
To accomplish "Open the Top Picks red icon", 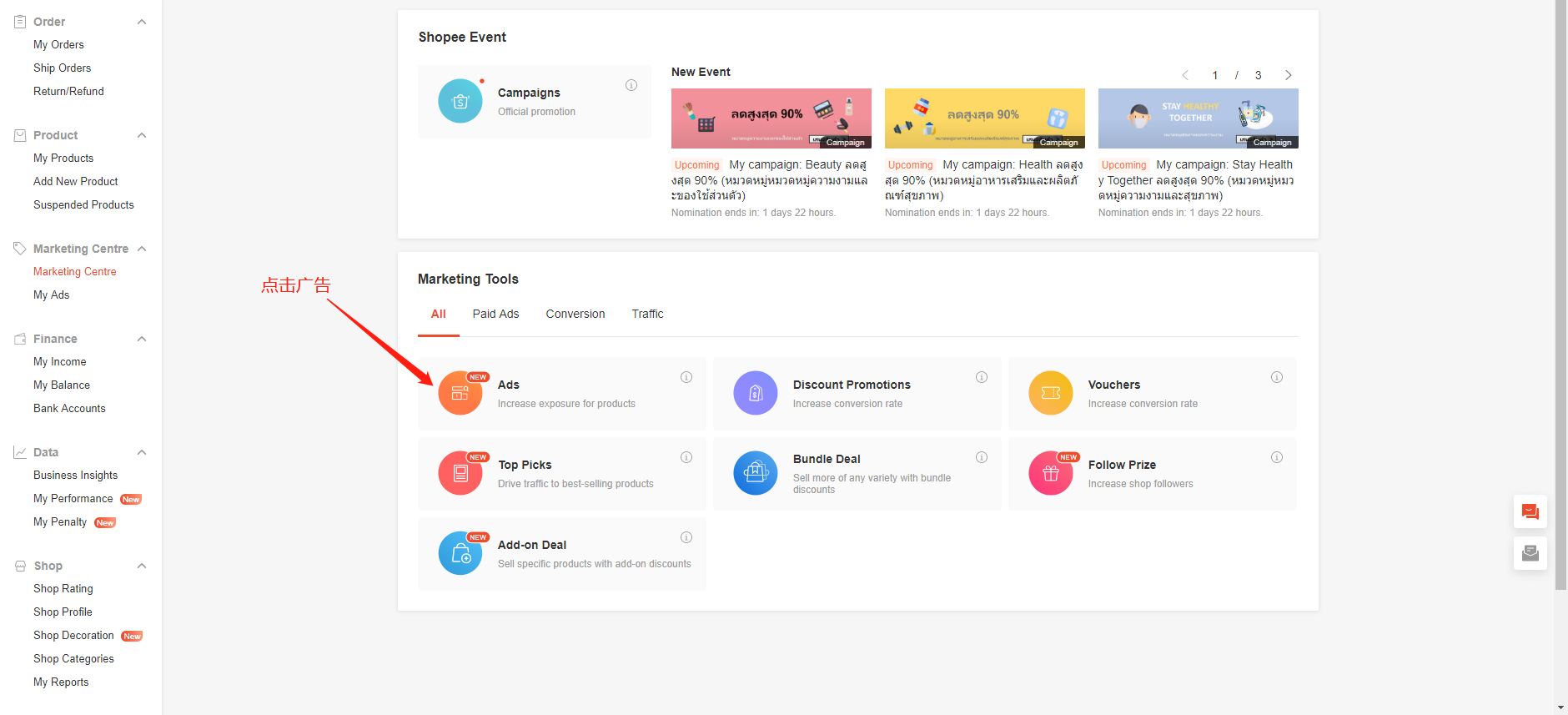I will (x=460, y=473).
